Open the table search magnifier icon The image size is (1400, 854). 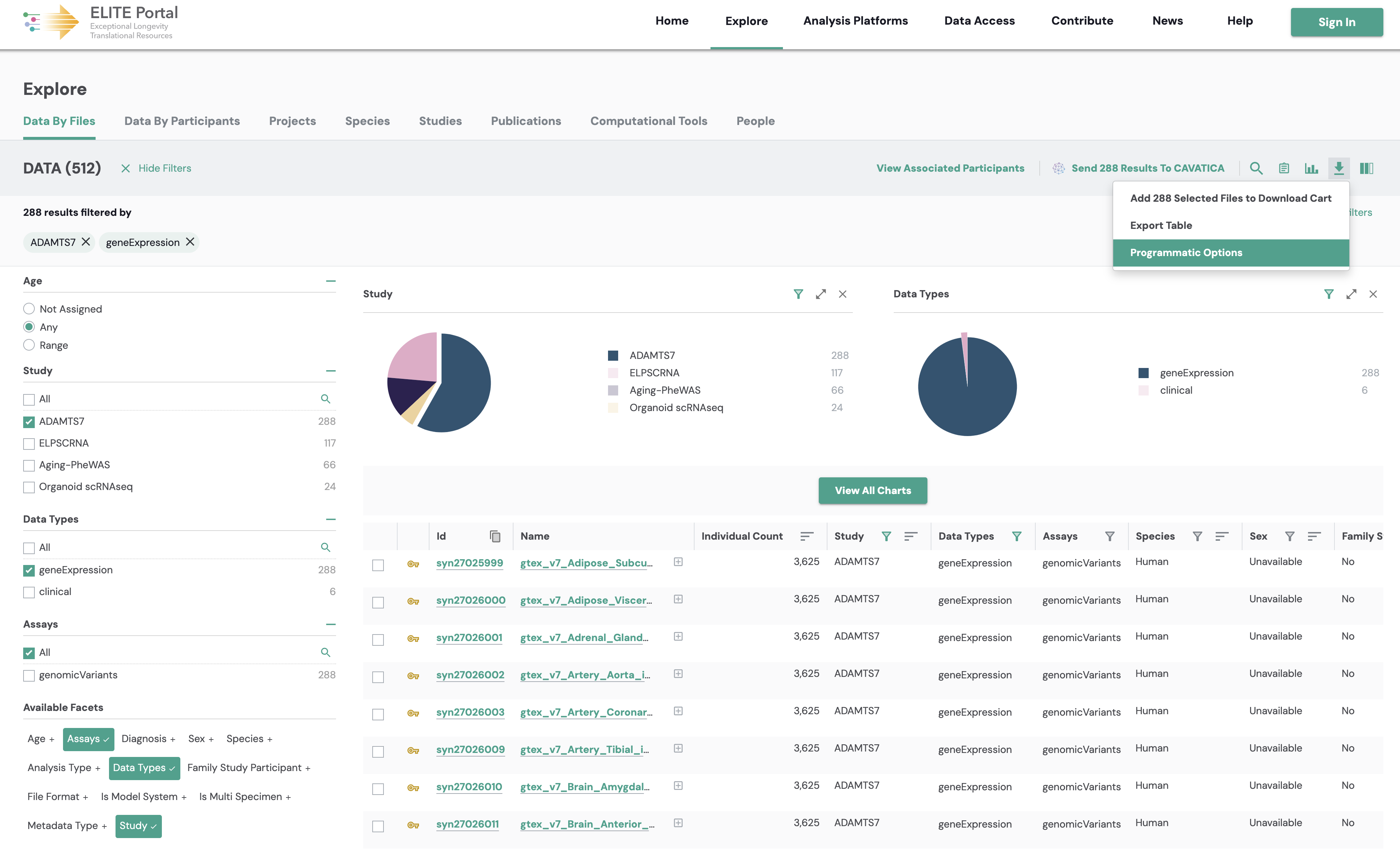(x=1256, y=168)
